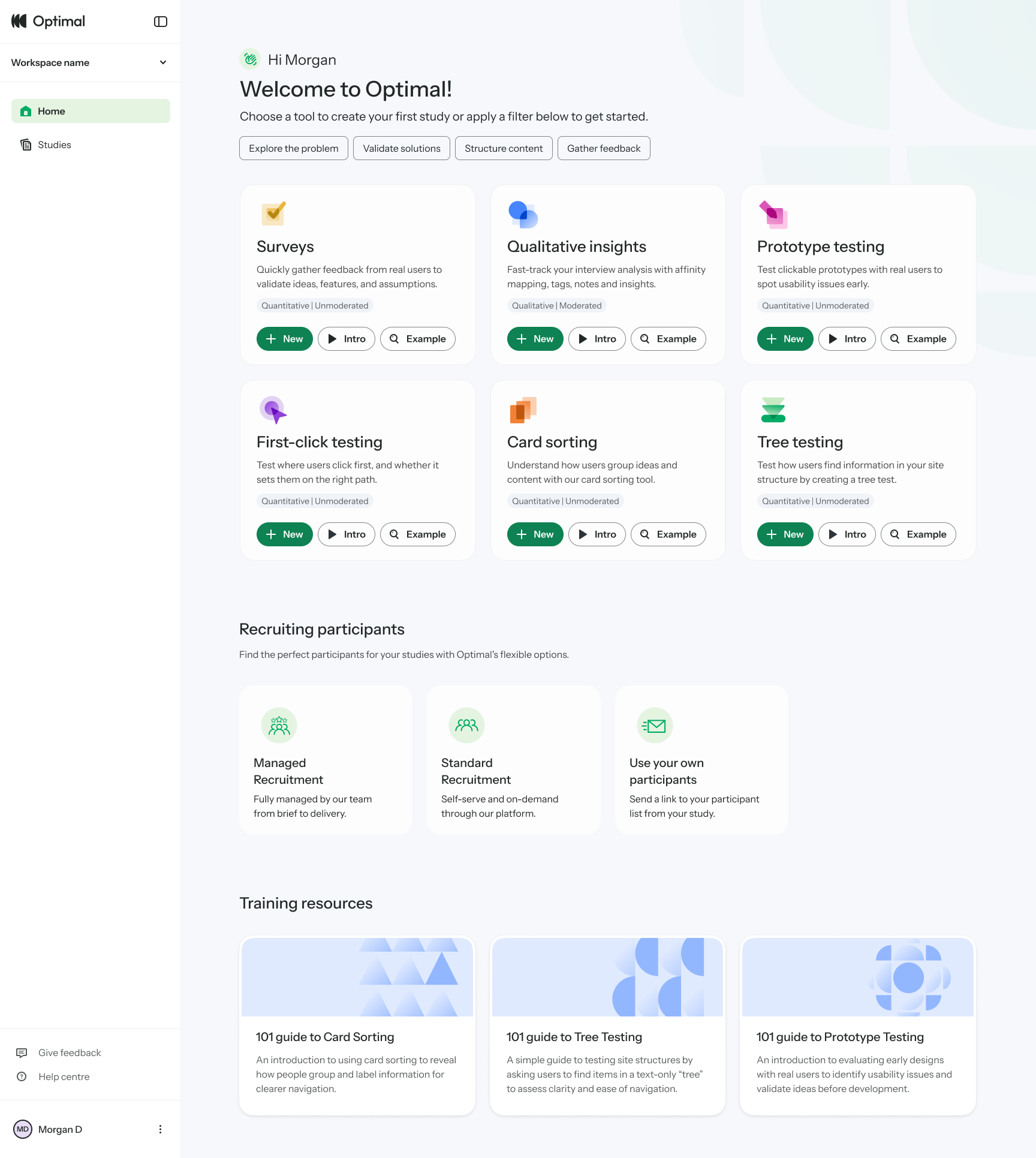1036x1158 pixels.
Task: Click Surveys Quantitative | Unmoderated tag
Action: coord(315,305)
